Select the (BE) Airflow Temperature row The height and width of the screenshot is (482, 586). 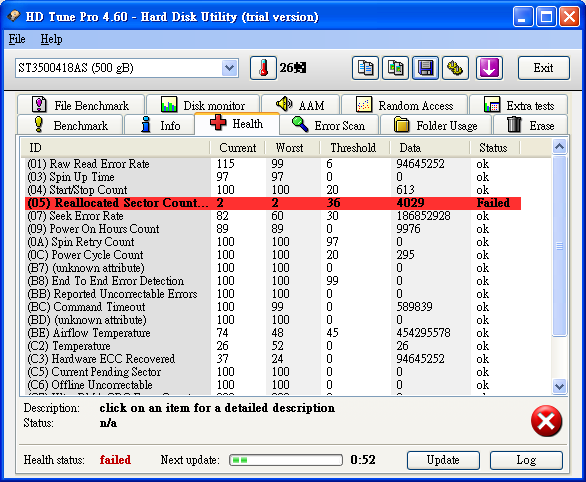[x=273, y=333]
